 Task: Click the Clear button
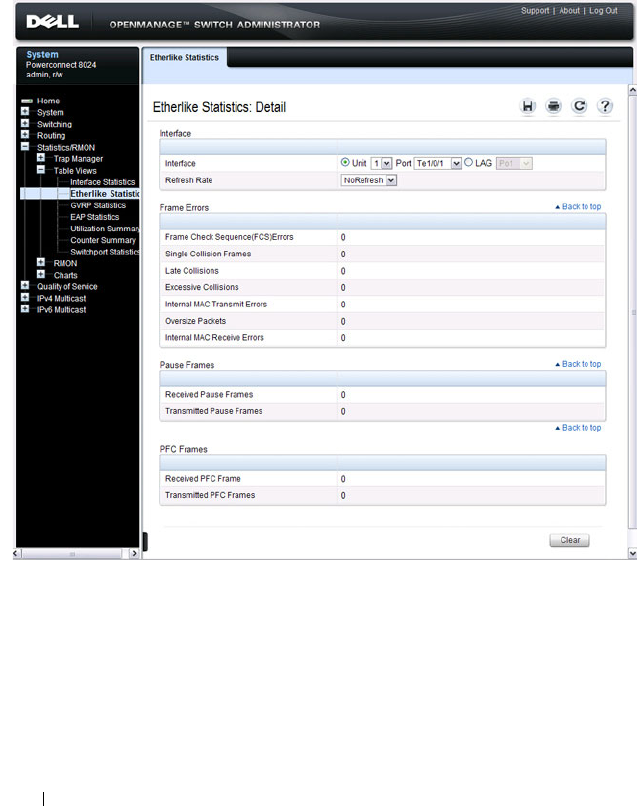tap(570, 540)
